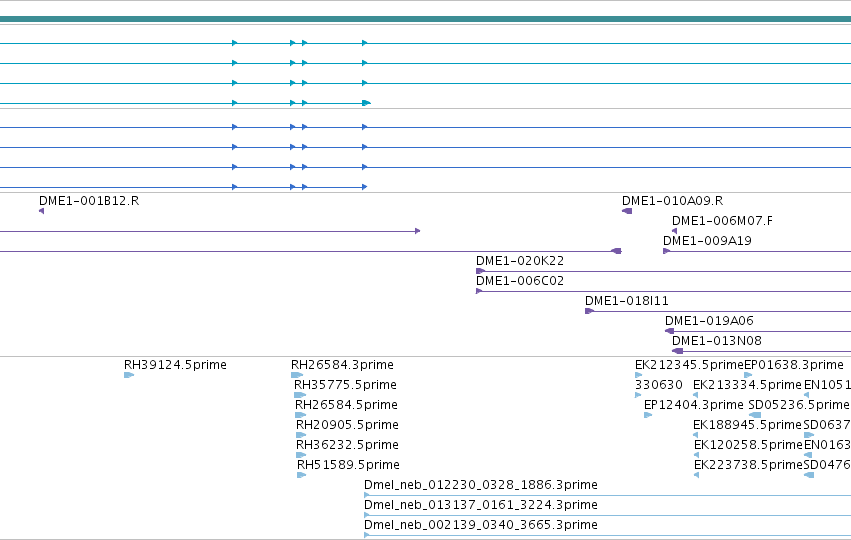Select the blue arrow glyph under RH39124.5prime
The width and height of the screenshot is (851, 540).
pyautogui.click(x=129, y=375)
